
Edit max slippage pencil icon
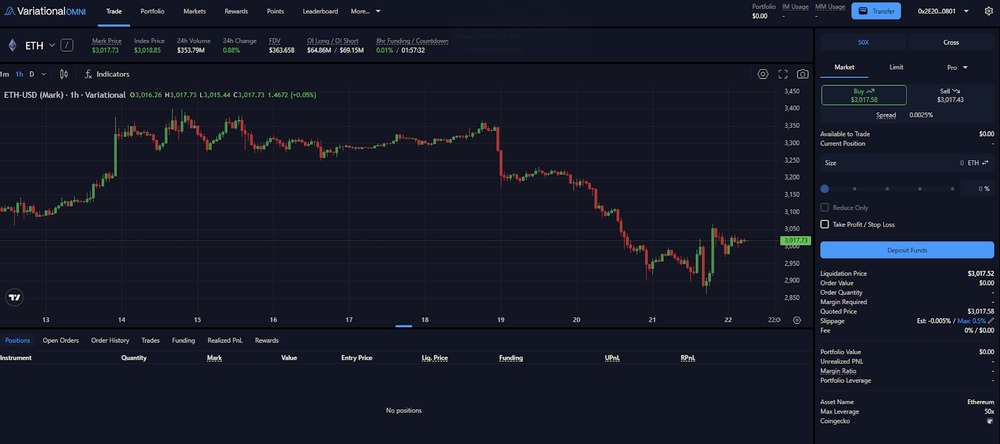(x=991, y=321)
